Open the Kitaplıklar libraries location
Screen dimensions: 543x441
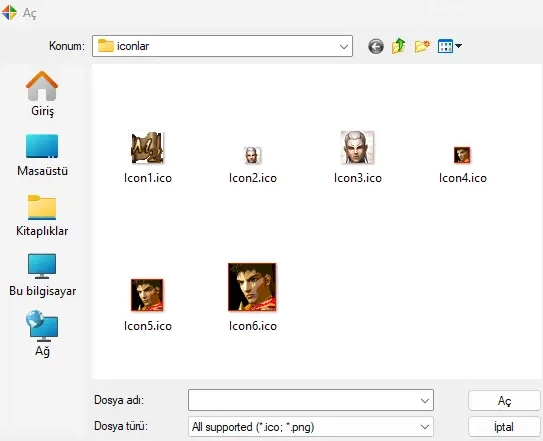pyautogui.click(x=42, y=215)
